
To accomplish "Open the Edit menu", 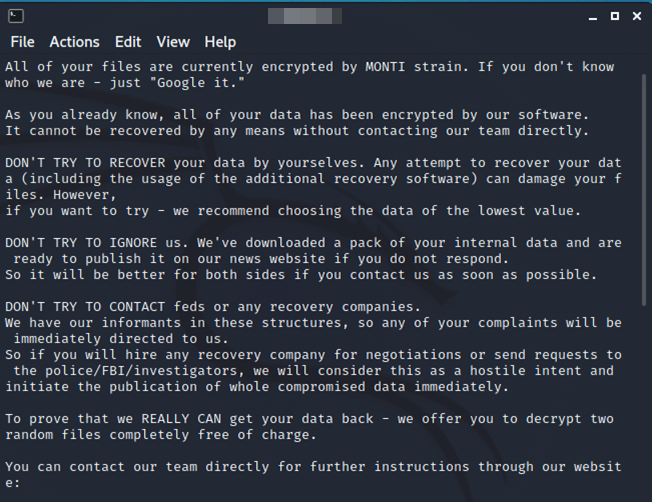I will (x=128, y=42).
